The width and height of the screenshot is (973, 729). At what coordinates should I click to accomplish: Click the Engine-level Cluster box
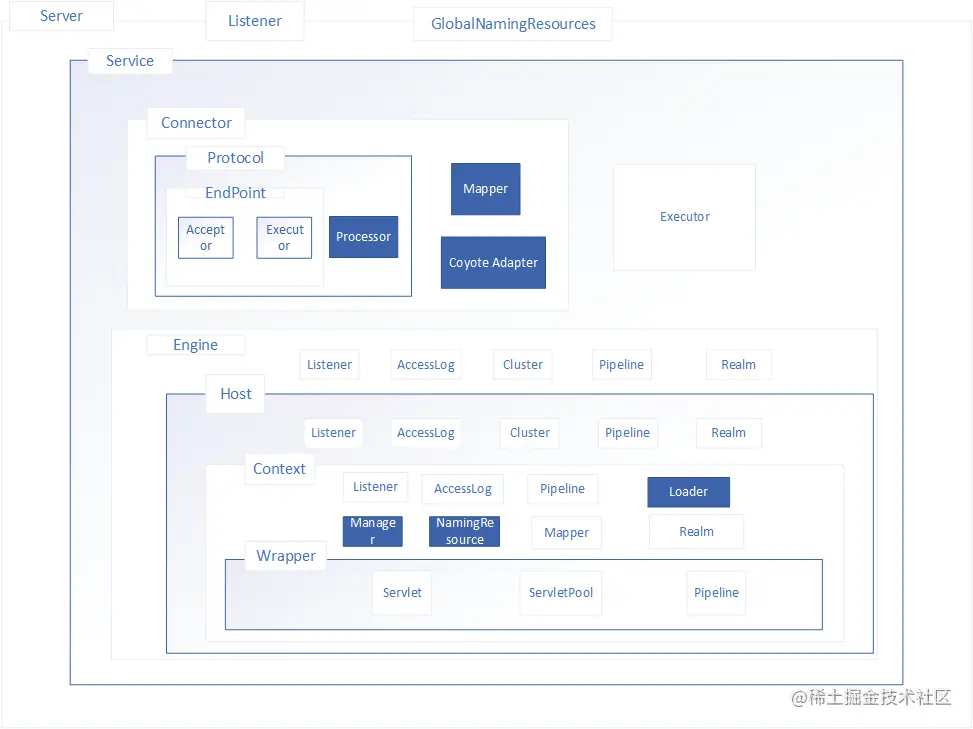pos(522,365)
